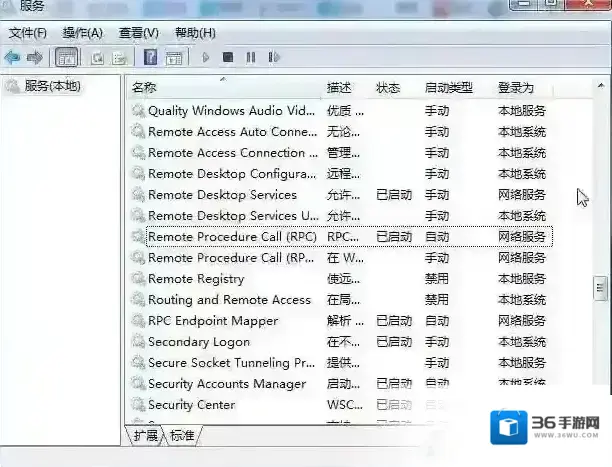Image resolution: width=612 pixels, height=467 pixels.
Task: Click the Pause Service icon
Action: (251, 58)
